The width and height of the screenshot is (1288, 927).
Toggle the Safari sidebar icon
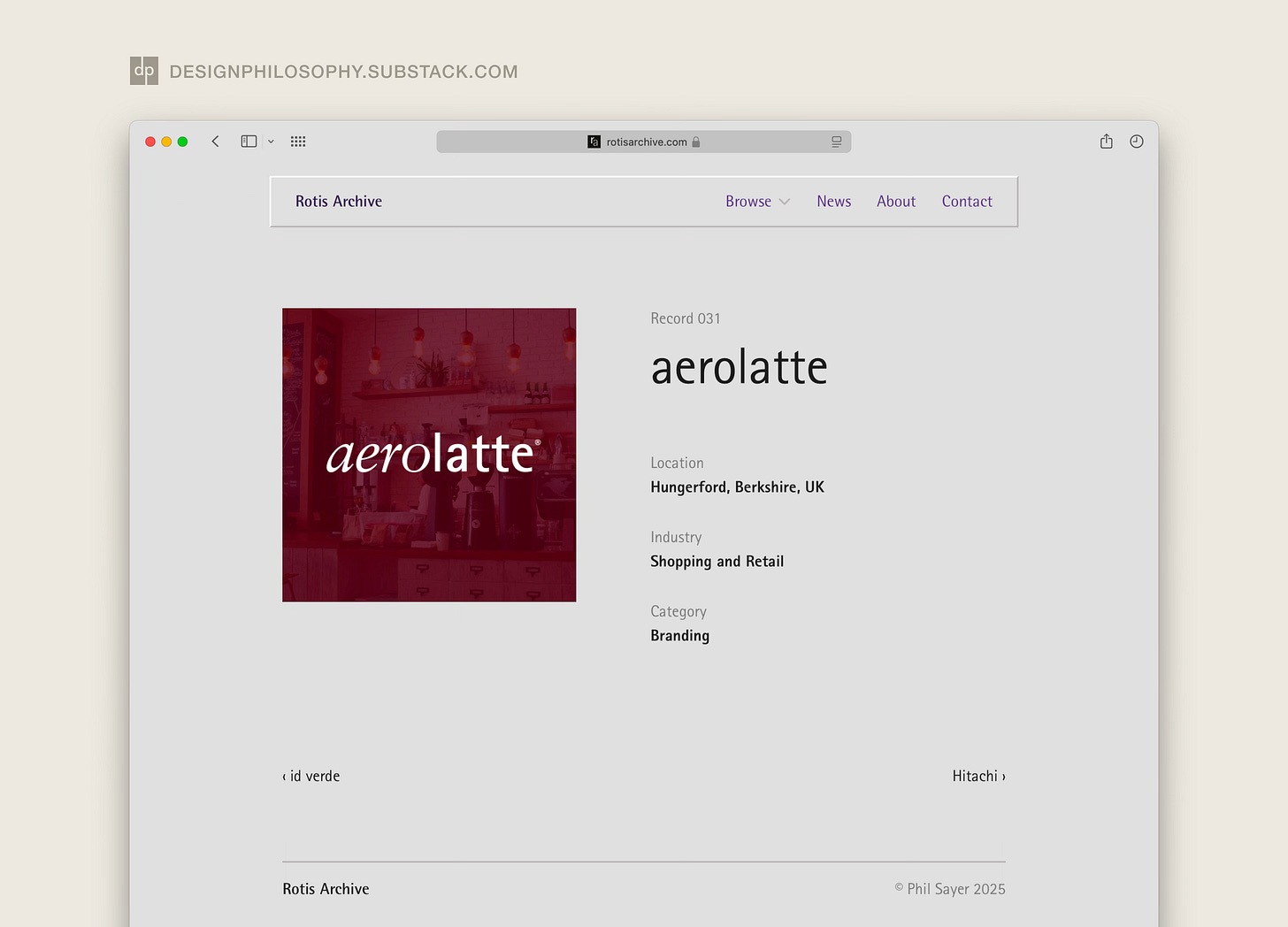249,142
